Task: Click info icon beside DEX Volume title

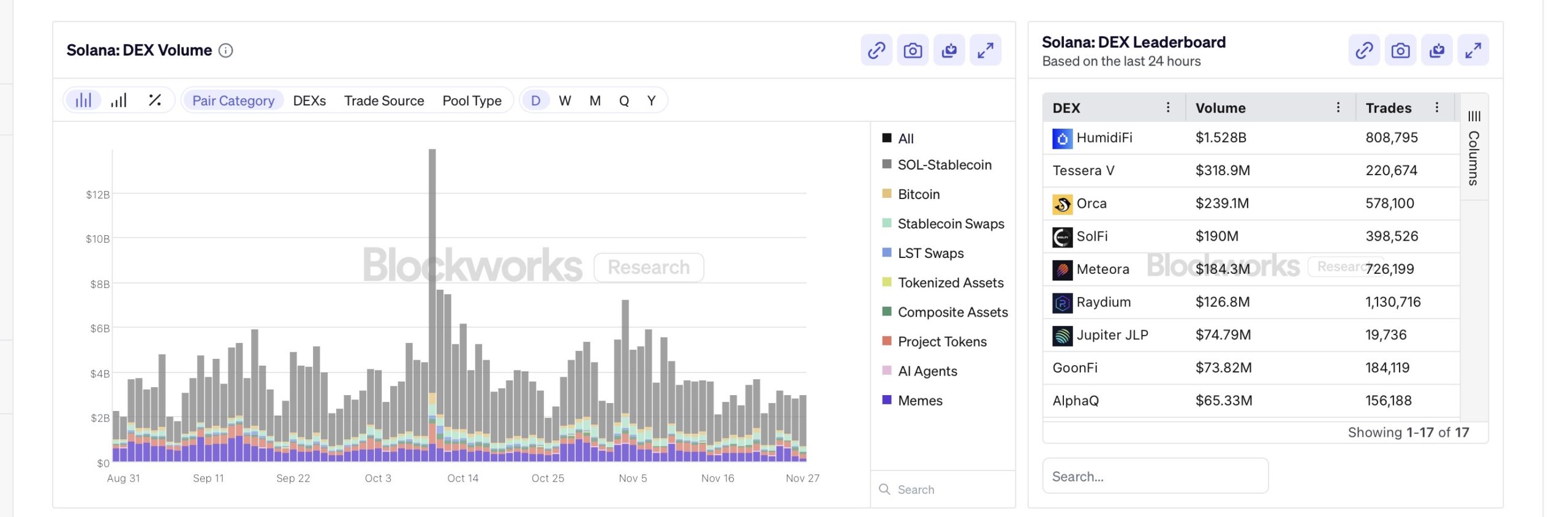Action: click(225, 50)
